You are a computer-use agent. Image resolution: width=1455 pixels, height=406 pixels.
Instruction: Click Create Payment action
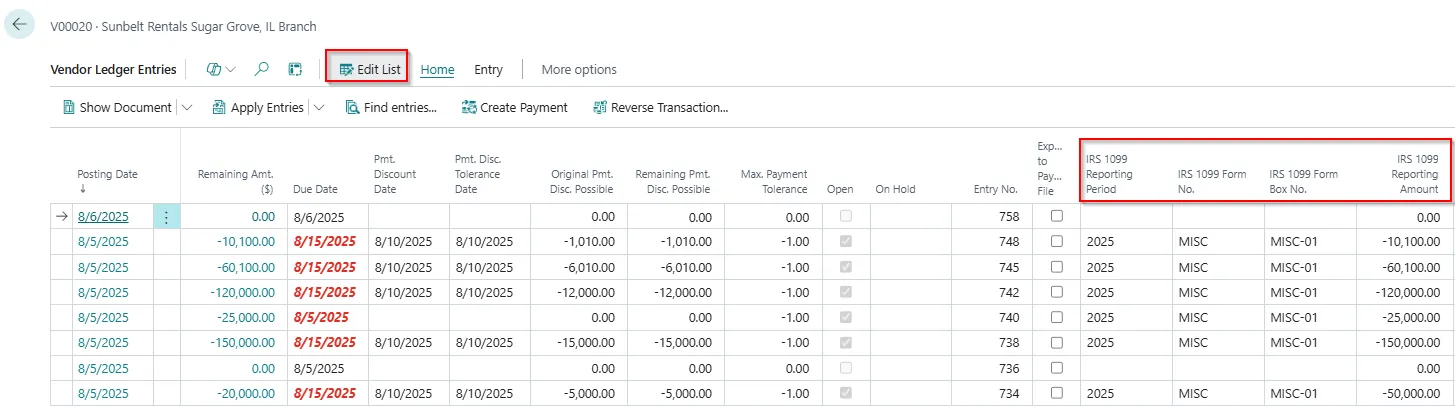point(514,108)
